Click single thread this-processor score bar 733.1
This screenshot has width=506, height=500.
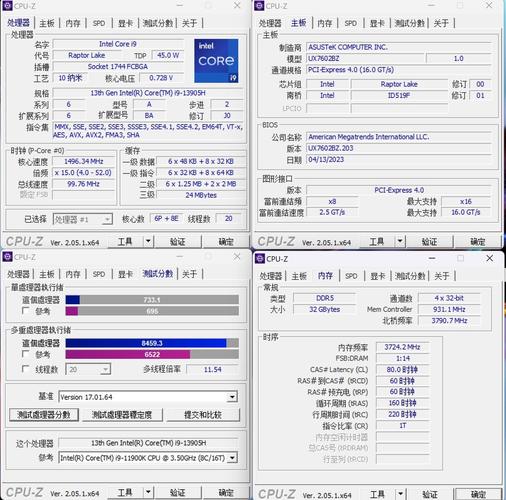[152, 300]
